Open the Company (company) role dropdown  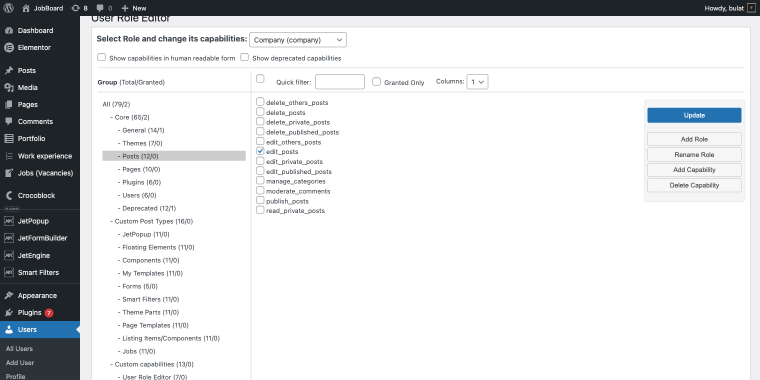298,40
